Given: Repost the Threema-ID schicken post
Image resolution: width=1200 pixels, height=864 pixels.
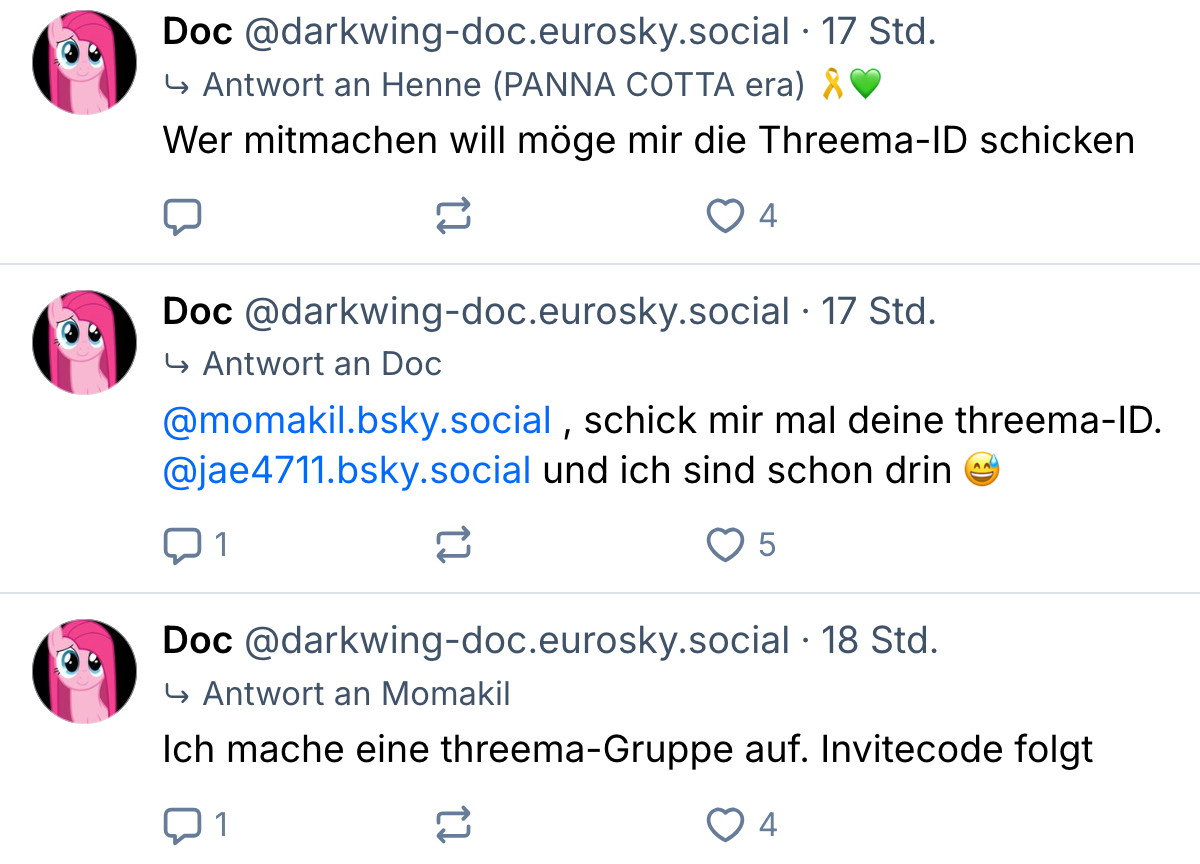Looking at the screenshot, I should point(454,216).
